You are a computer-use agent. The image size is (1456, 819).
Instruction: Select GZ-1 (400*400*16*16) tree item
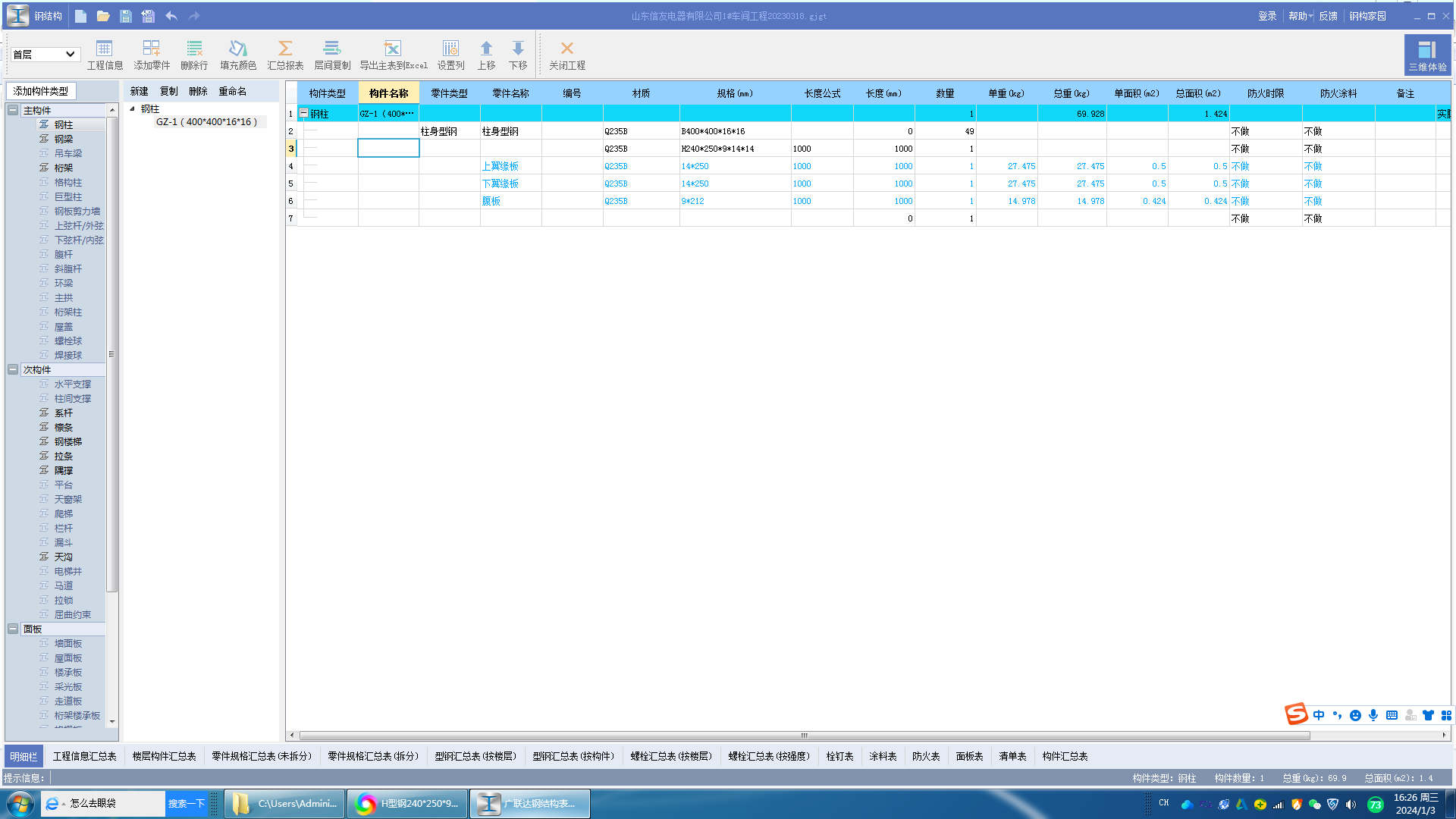tap(207, 122)
